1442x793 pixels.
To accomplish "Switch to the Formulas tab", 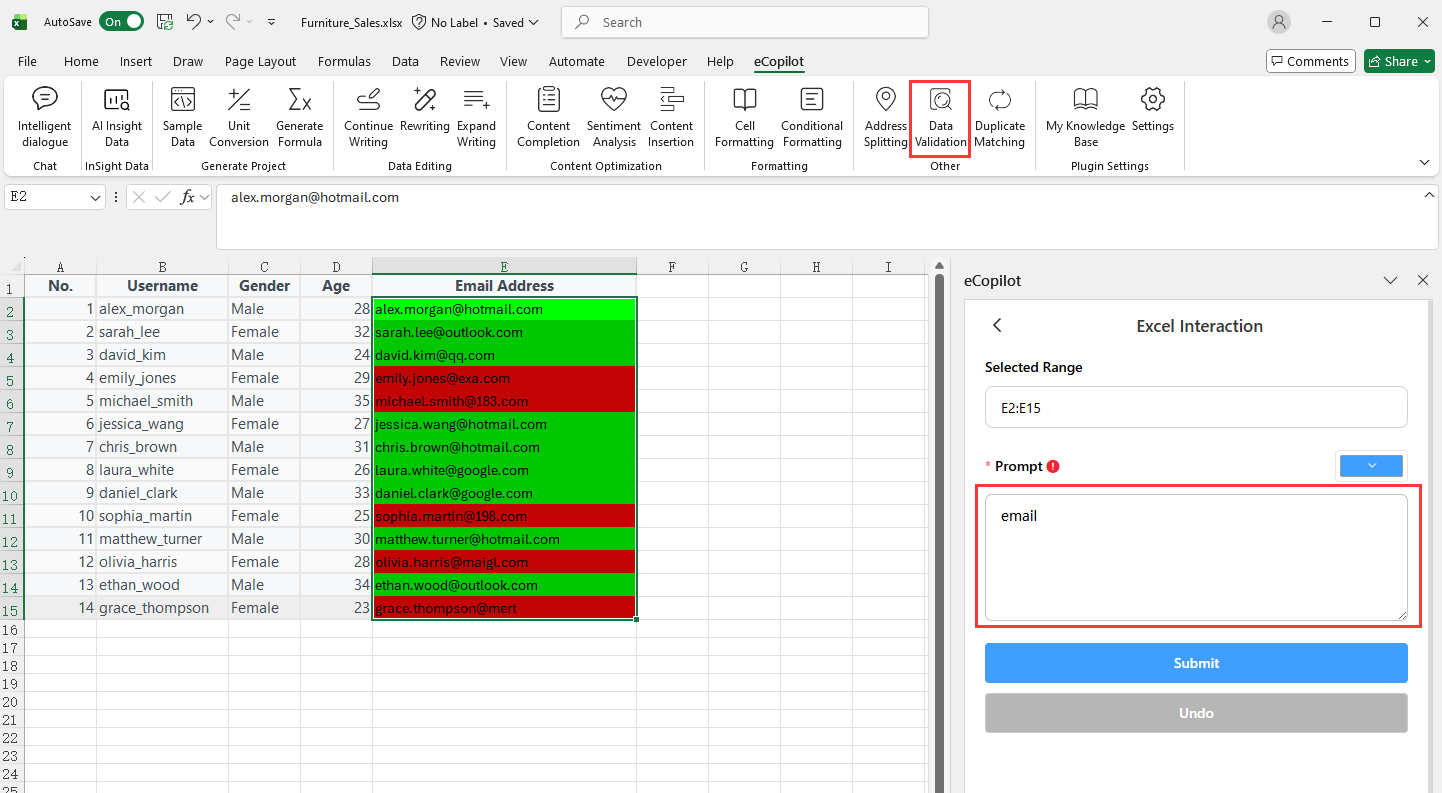I will click(x=344, y=61).
